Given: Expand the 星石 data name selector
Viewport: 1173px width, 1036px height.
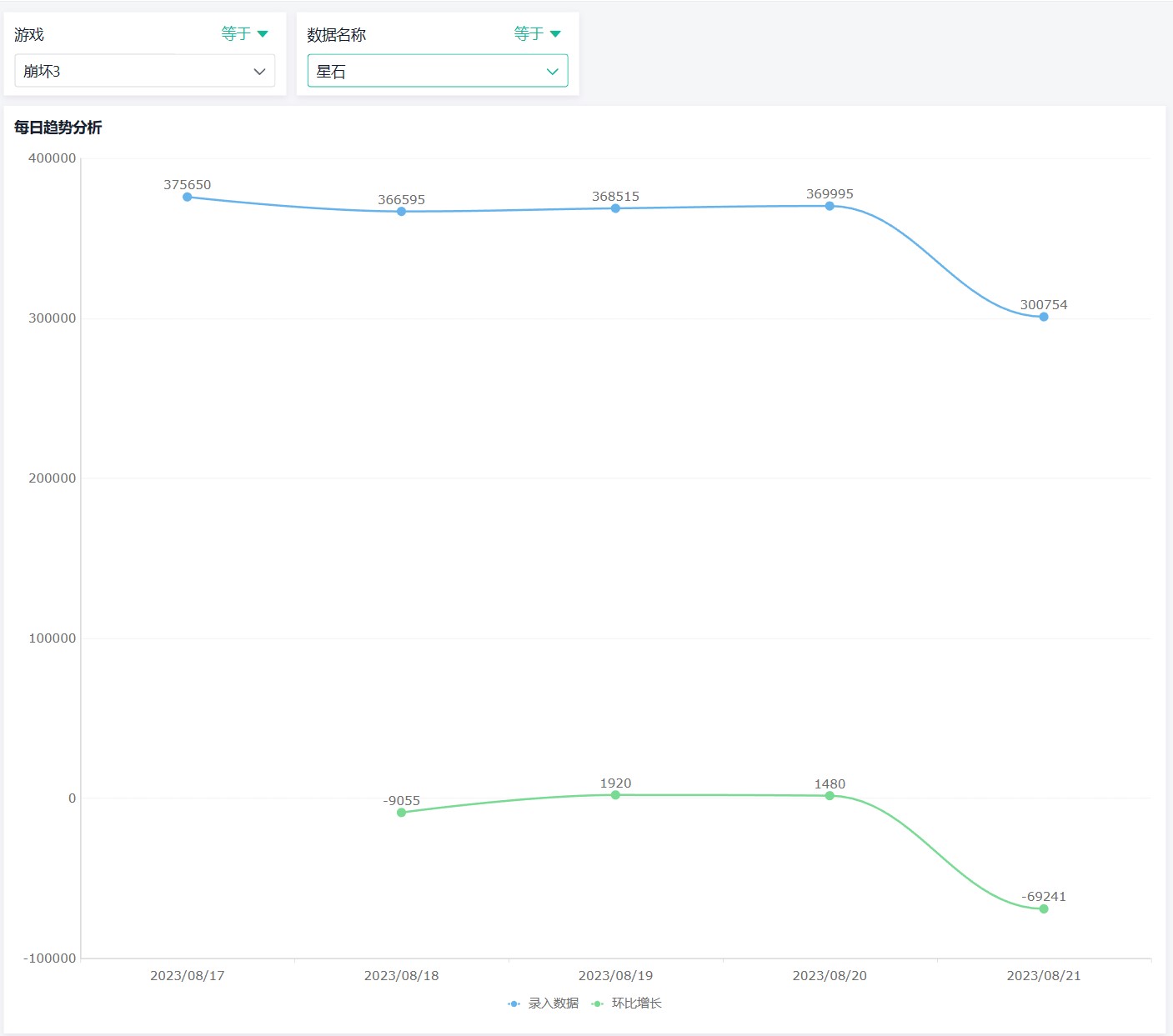Looking at the screenshot, I should (x=437, y=71).
